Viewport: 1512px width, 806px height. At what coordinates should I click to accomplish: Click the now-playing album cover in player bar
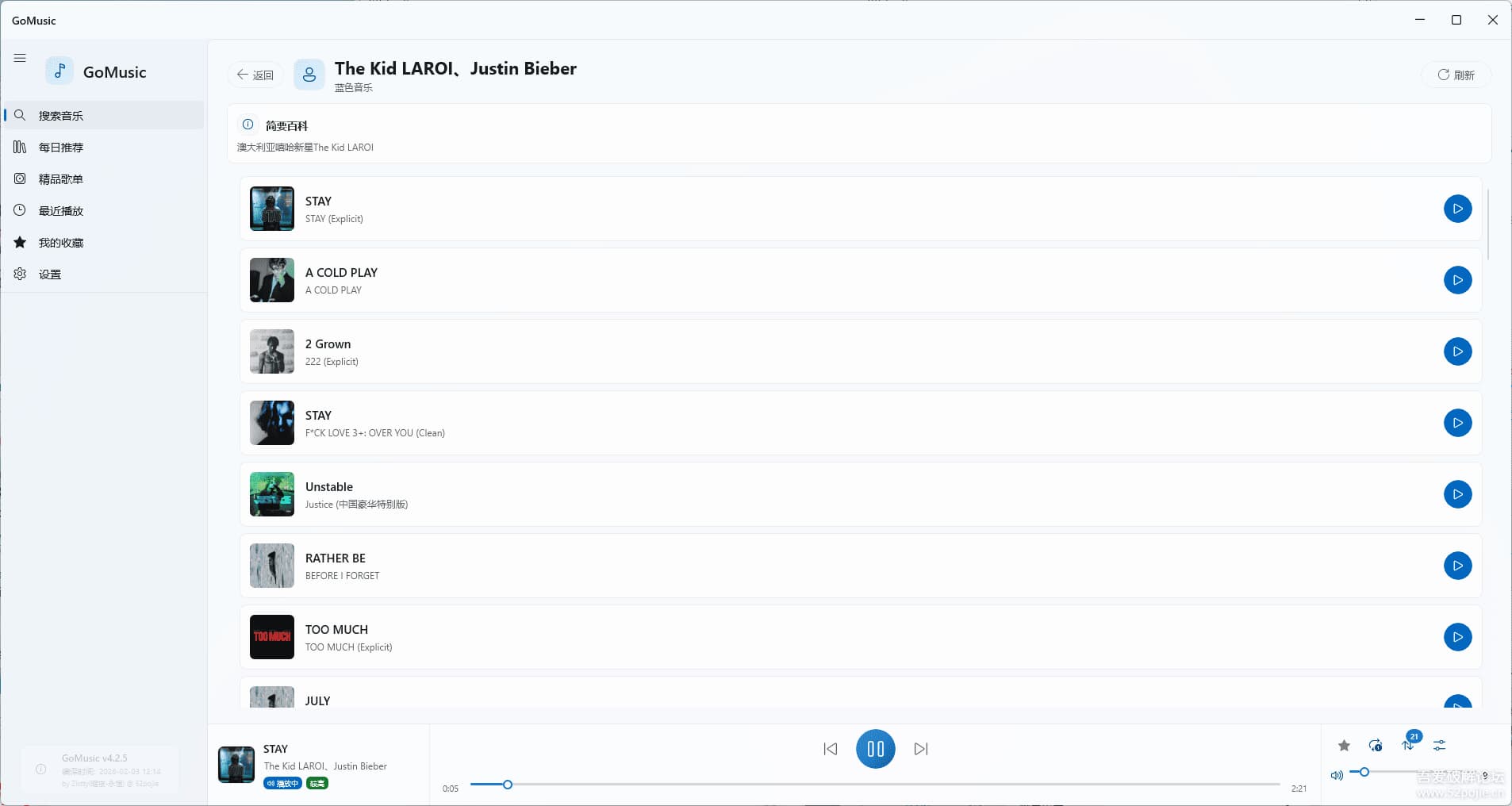(x=236, y=765)
